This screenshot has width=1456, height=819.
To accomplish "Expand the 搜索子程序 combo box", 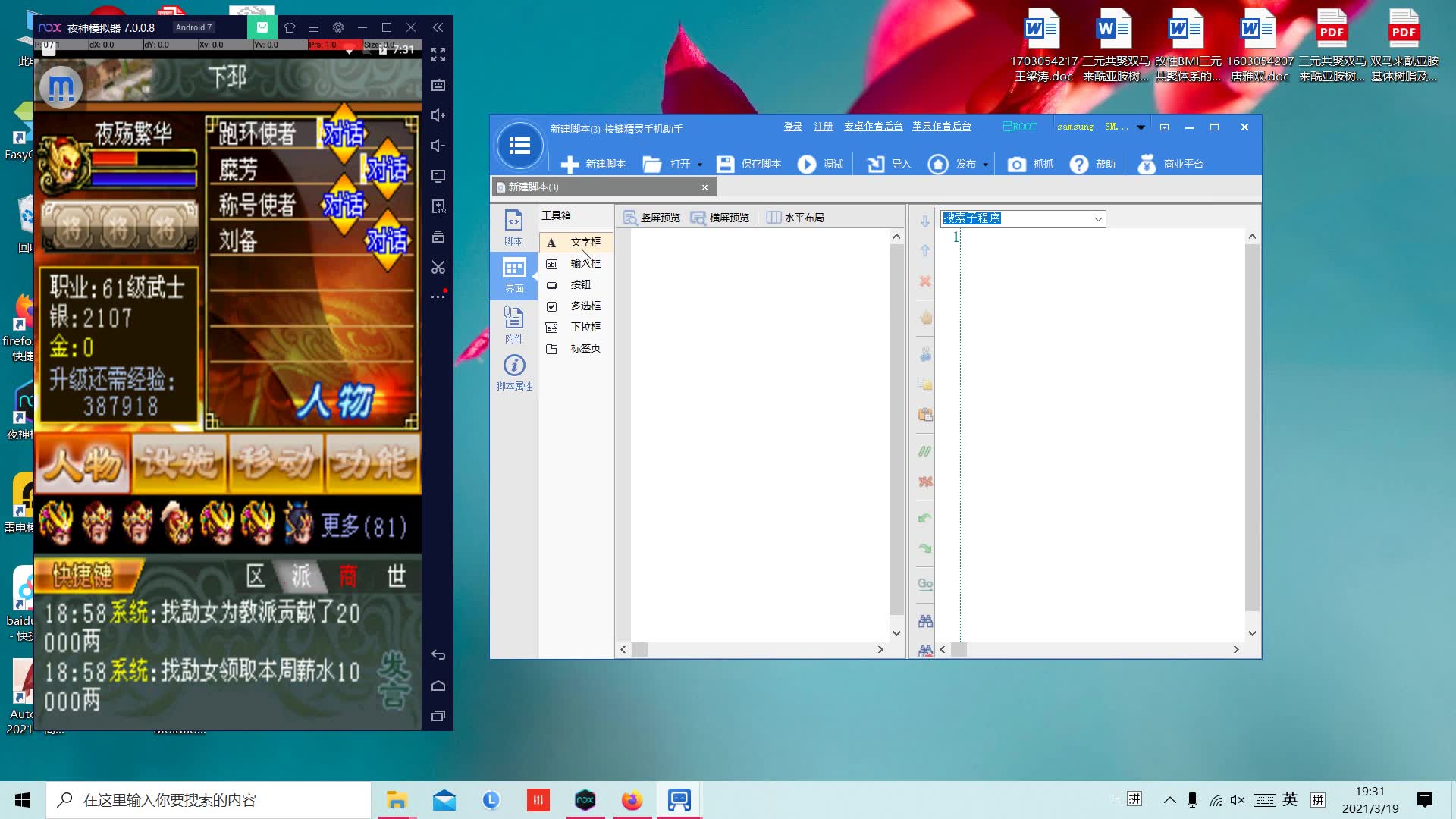I will 1097,219.
